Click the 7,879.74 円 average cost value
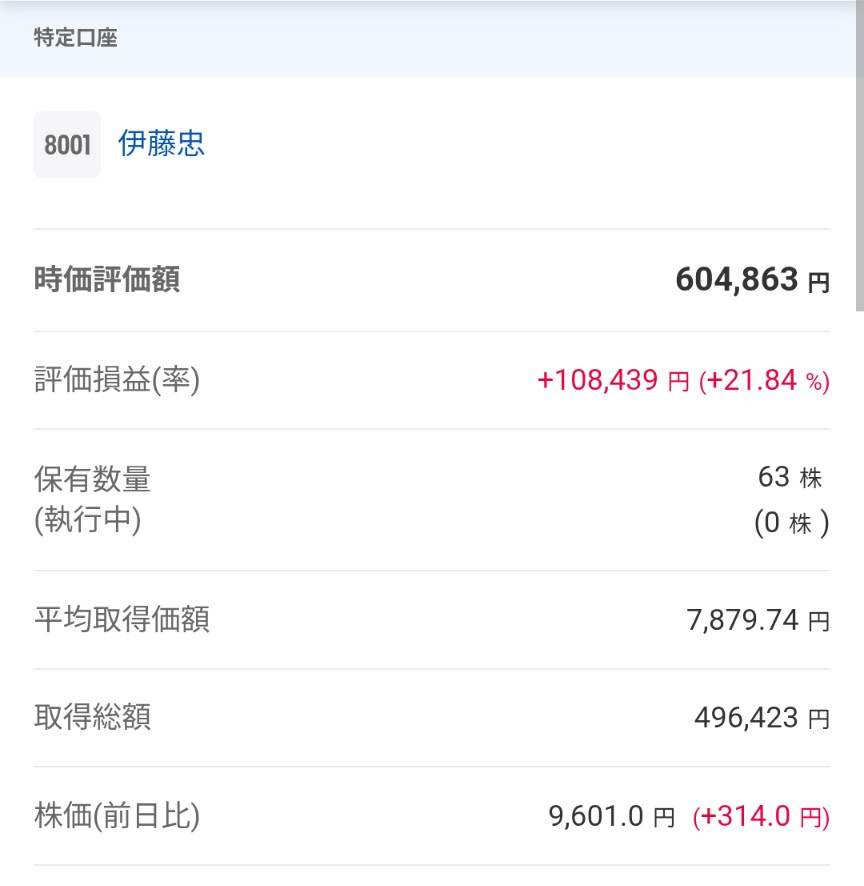 (x=757, y=620)
